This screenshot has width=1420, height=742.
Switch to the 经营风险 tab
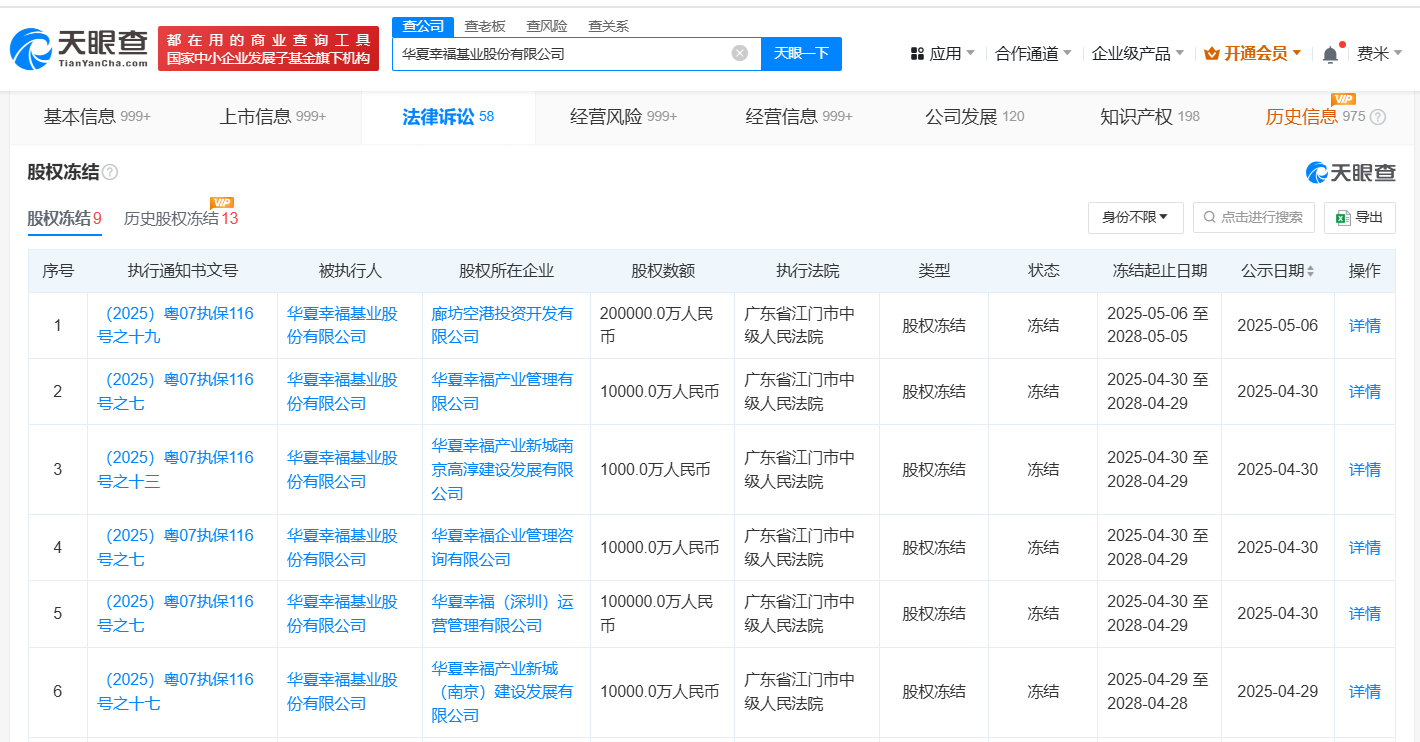click(623, 117)
